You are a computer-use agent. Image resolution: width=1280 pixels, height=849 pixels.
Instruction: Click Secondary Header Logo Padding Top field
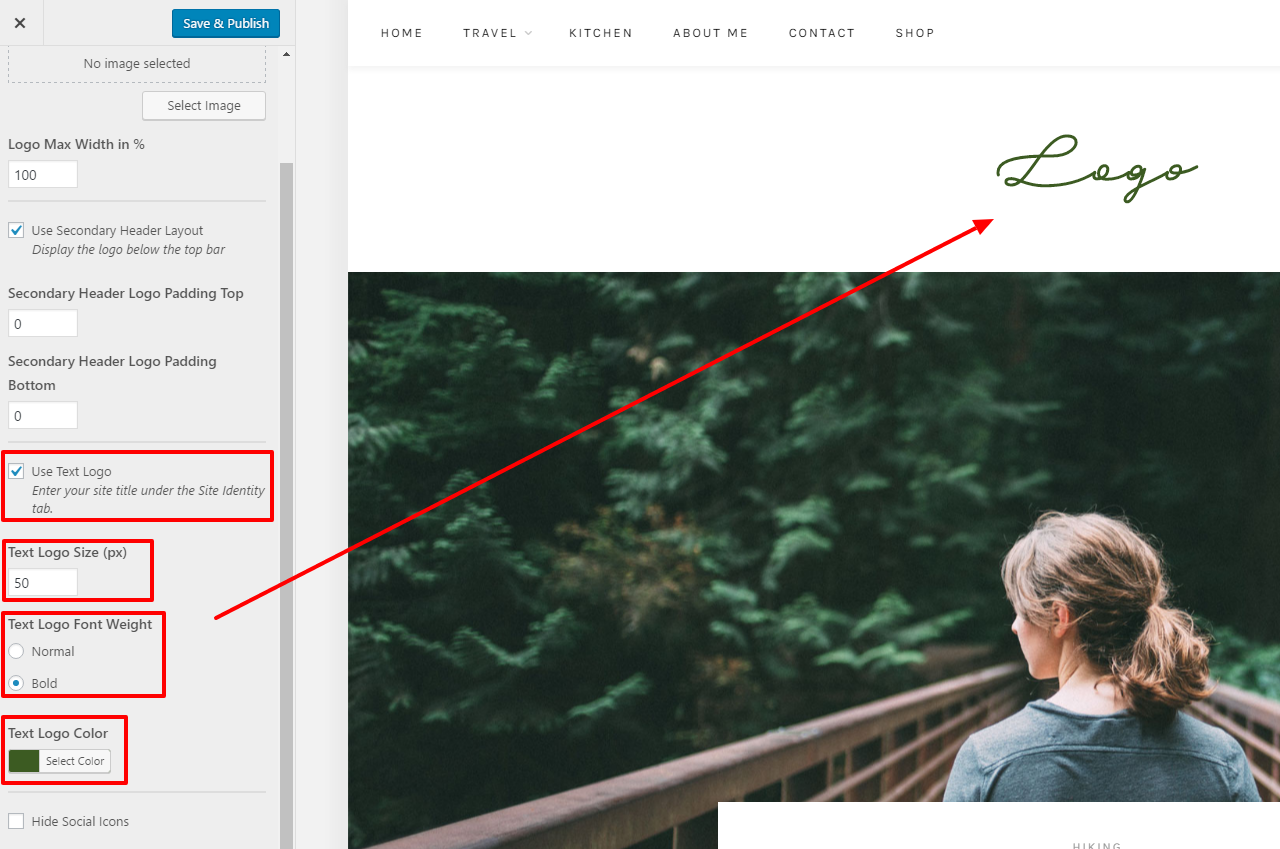click(x=43, y=324)
